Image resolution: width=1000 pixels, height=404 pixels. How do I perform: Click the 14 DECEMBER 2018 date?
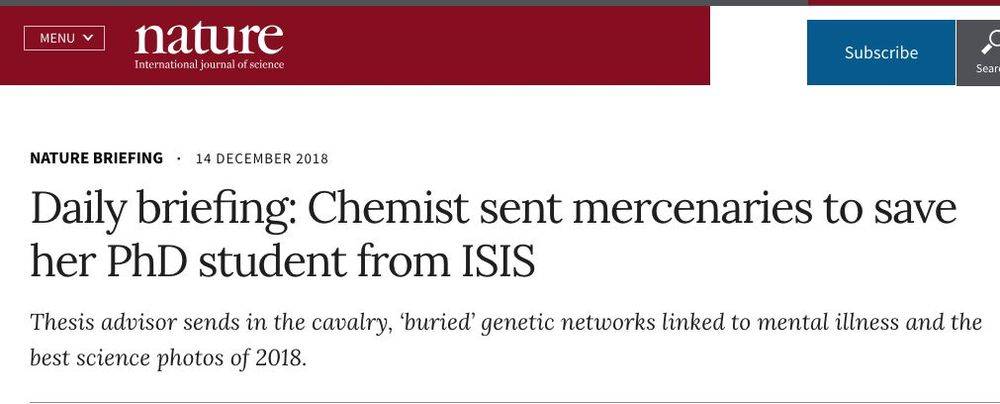coord(261,158)
